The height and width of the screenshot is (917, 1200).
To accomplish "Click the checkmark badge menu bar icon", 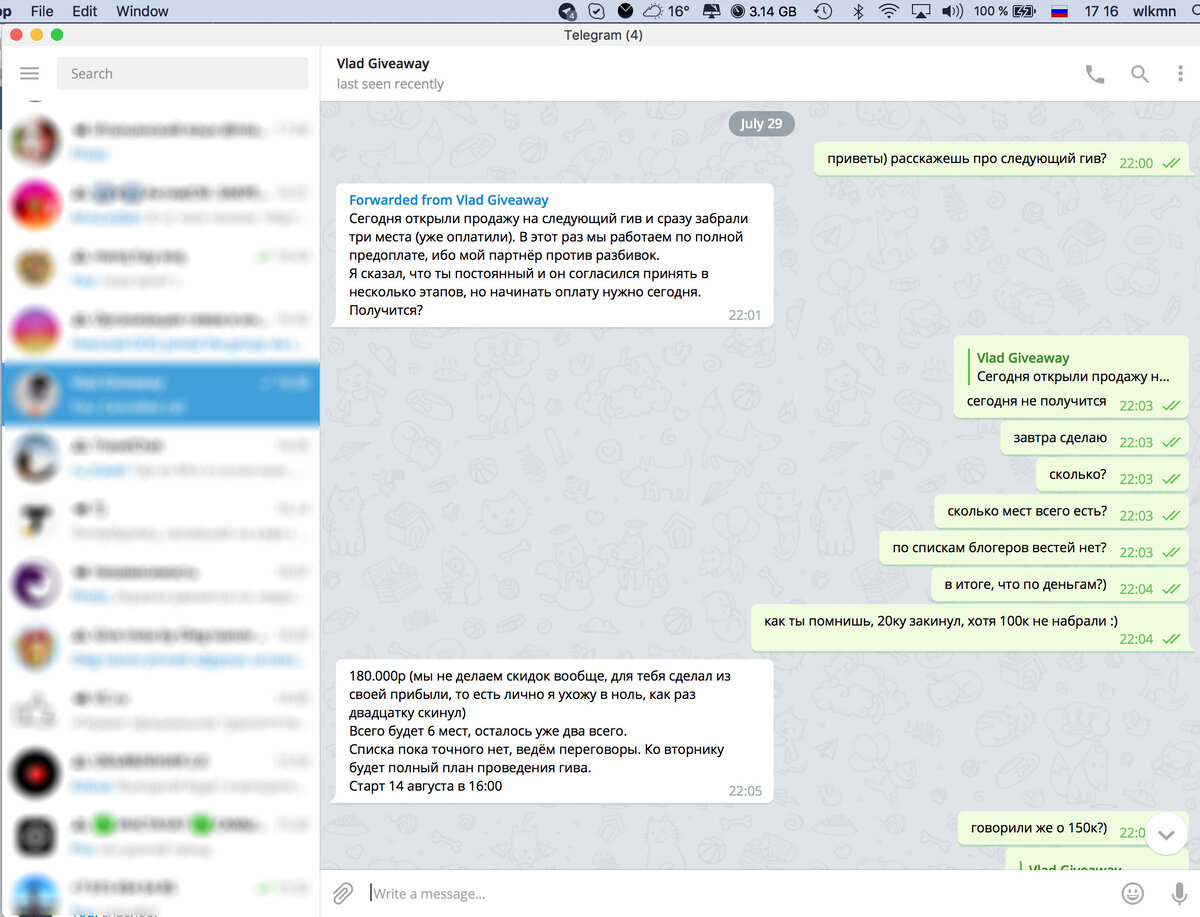I will pyautogui.click(x=597, y=11).
